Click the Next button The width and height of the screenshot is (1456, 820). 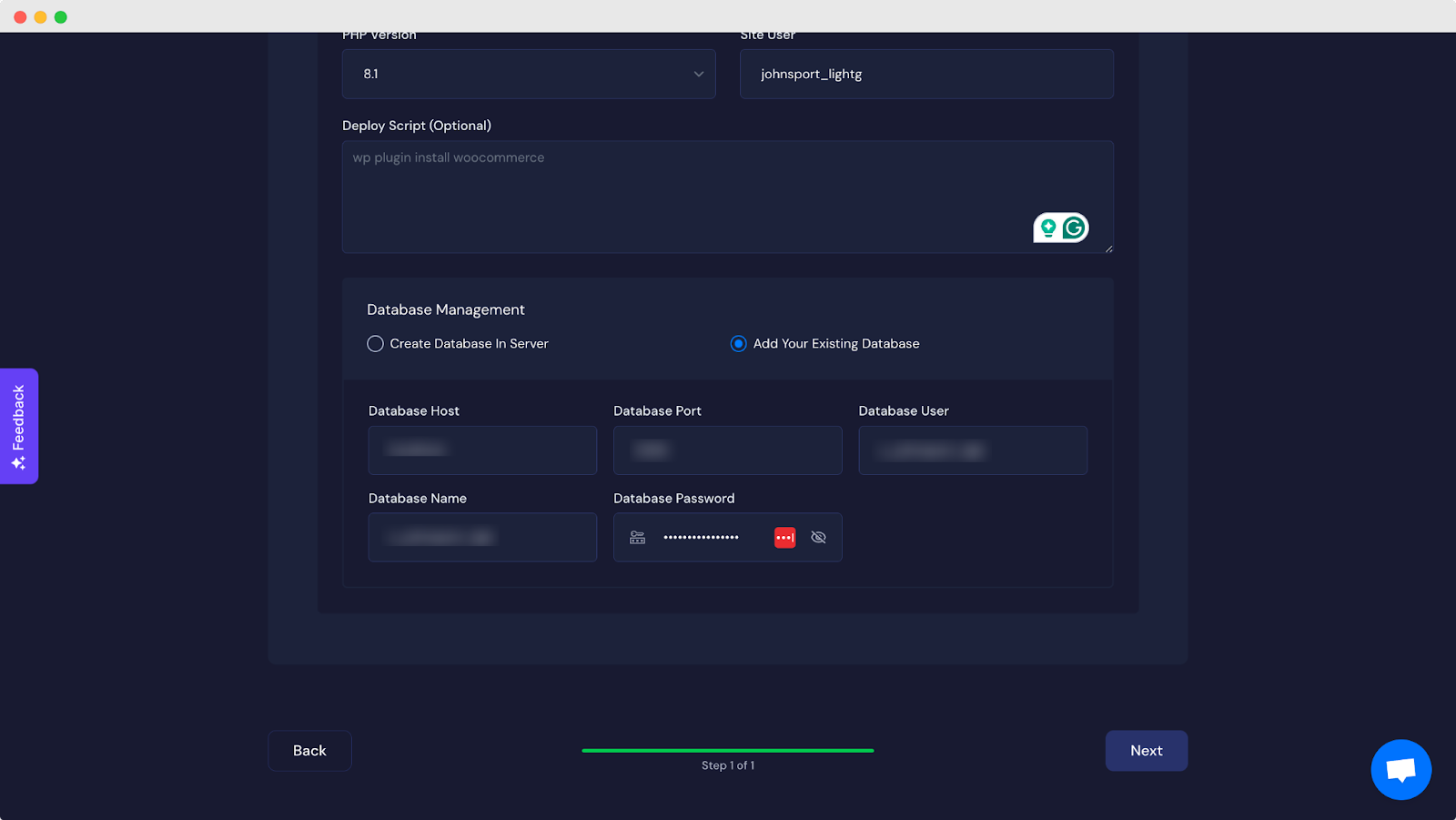[x=1146, y=750]
